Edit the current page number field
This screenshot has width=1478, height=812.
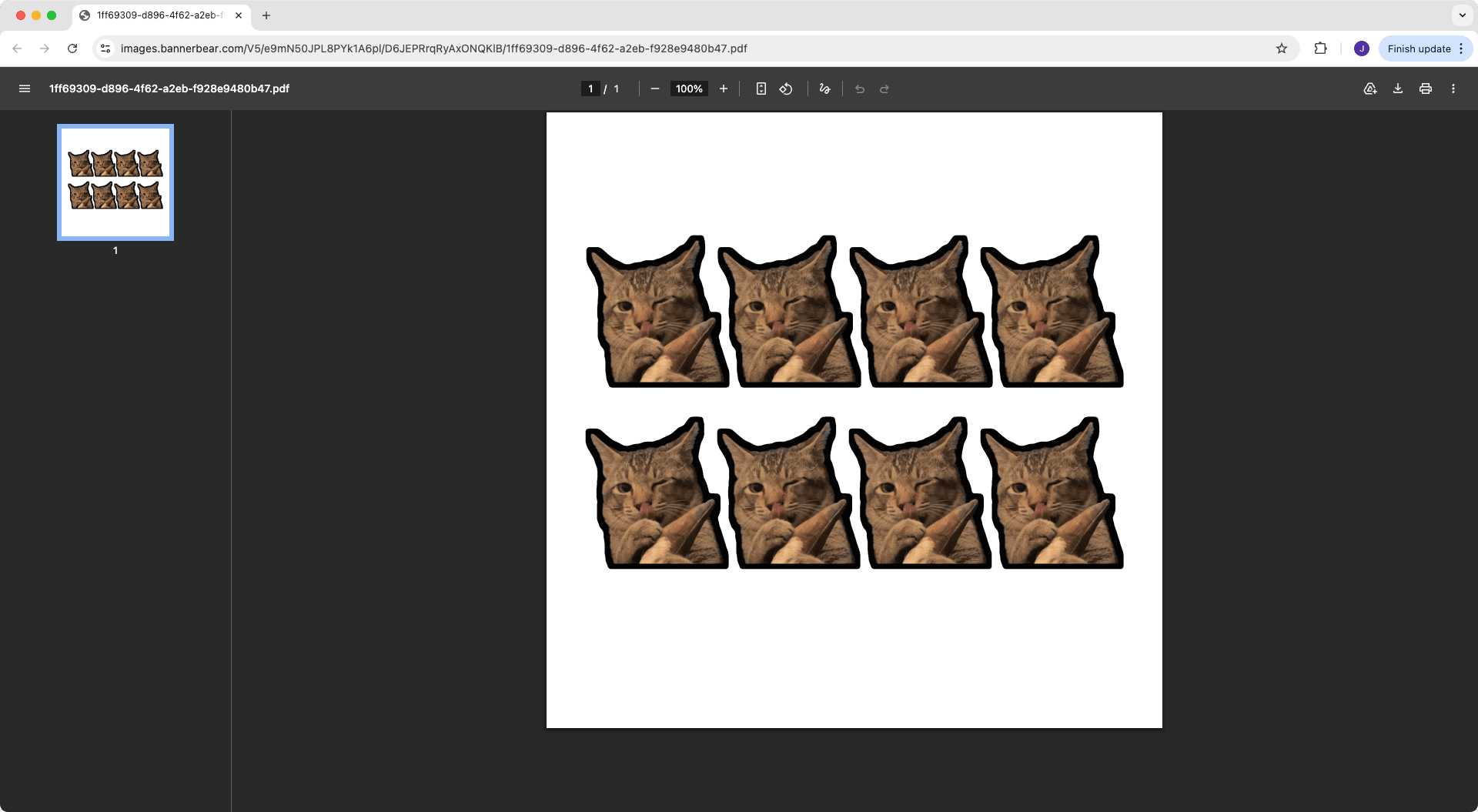(590, 89)
